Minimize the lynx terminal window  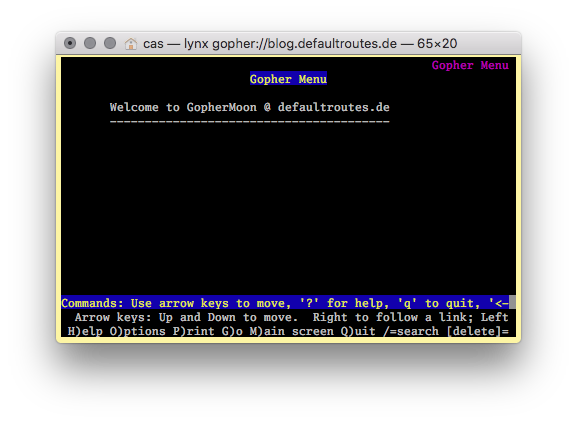tap(90, 43)
